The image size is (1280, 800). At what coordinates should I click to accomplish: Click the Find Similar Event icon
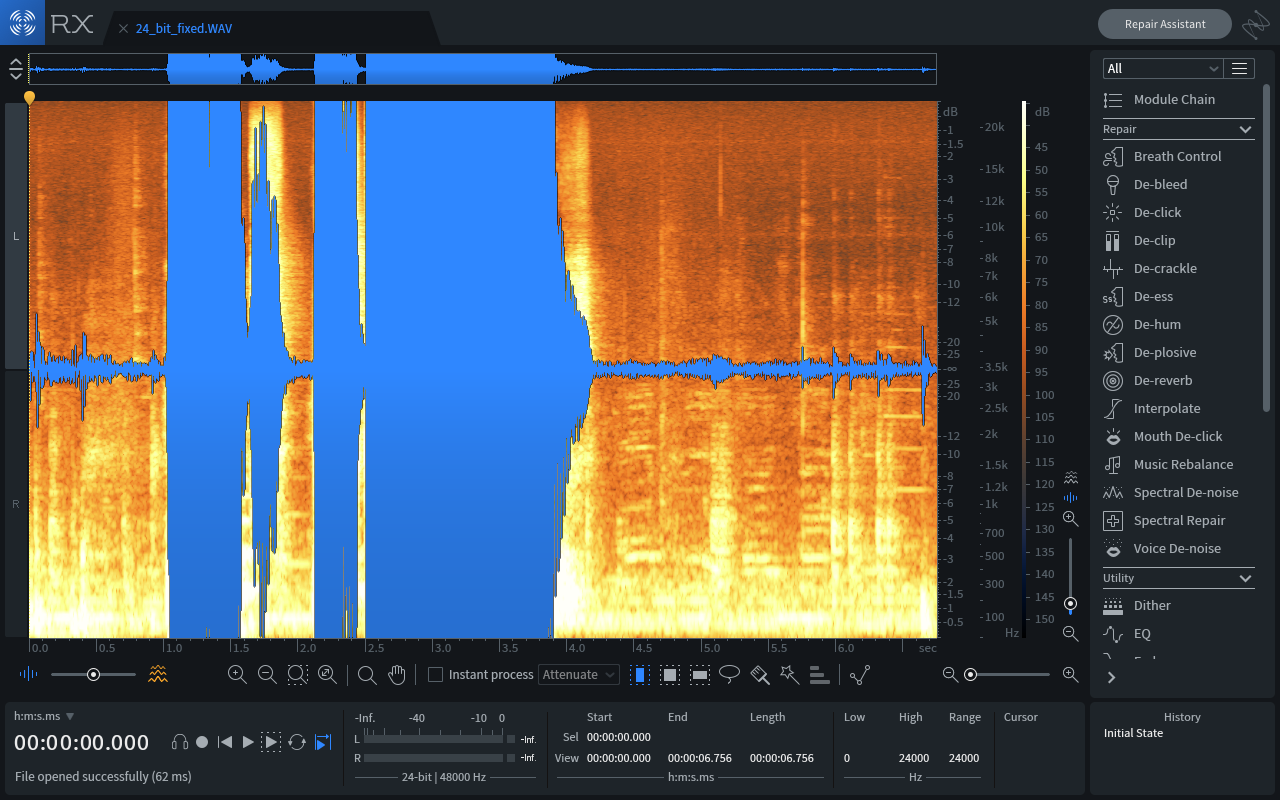click(x=860, y=675)
